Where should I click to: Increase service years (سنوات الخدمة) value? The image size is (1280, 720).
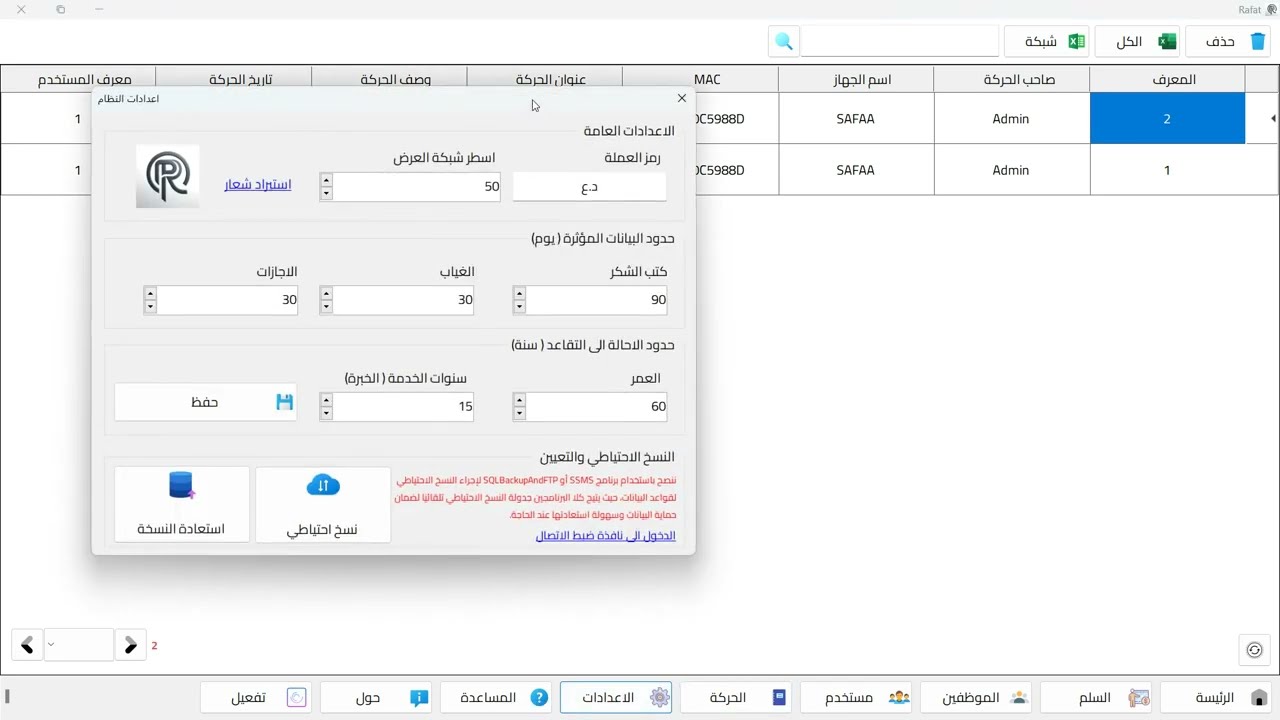326,400
